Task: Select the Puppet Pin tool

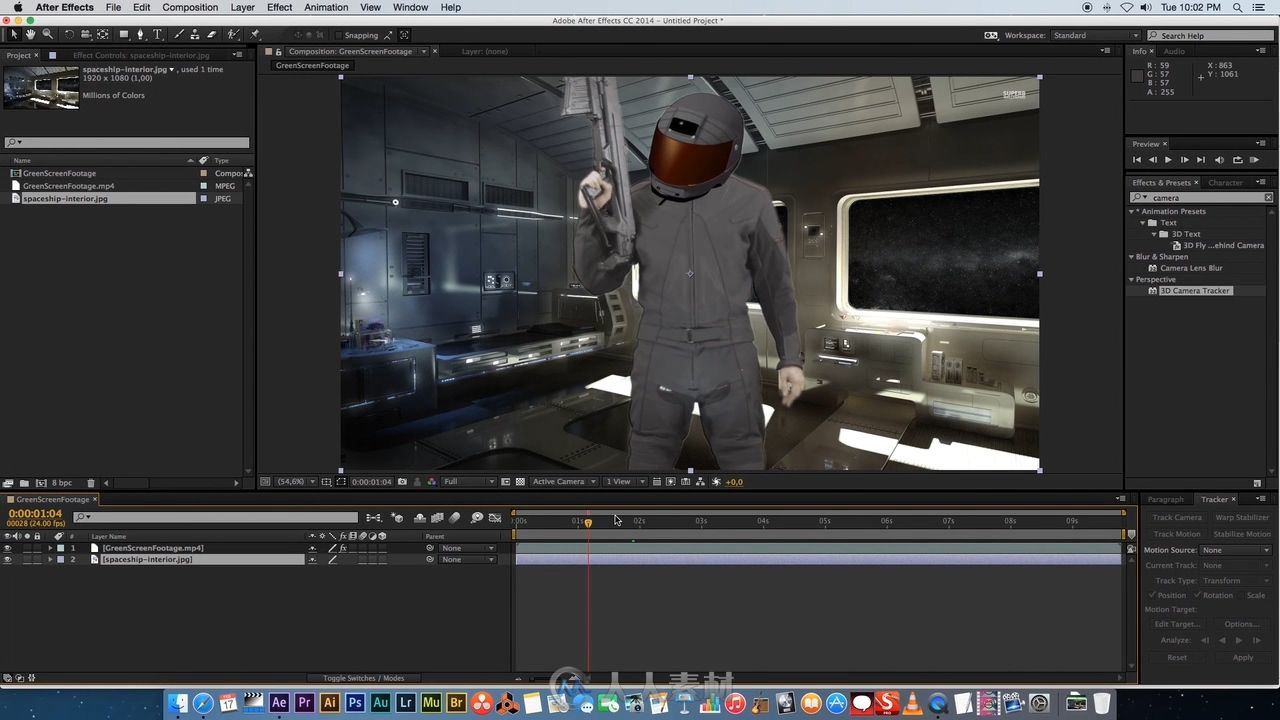Action: [x=255, y=34]
